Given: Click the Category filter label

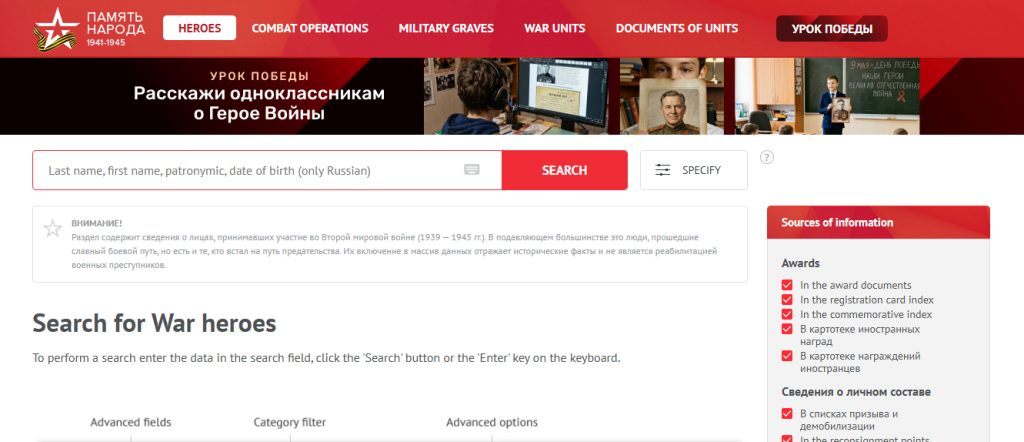Looking at the screenshot, I should tap(289, 422).
